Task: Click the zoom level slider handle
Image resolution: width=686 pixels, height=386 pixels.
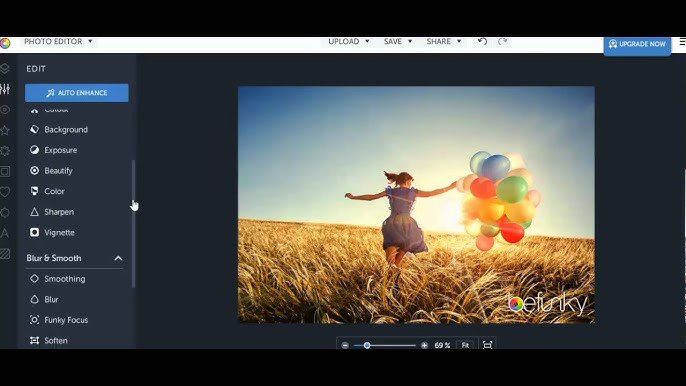Action: click(367, 345)
